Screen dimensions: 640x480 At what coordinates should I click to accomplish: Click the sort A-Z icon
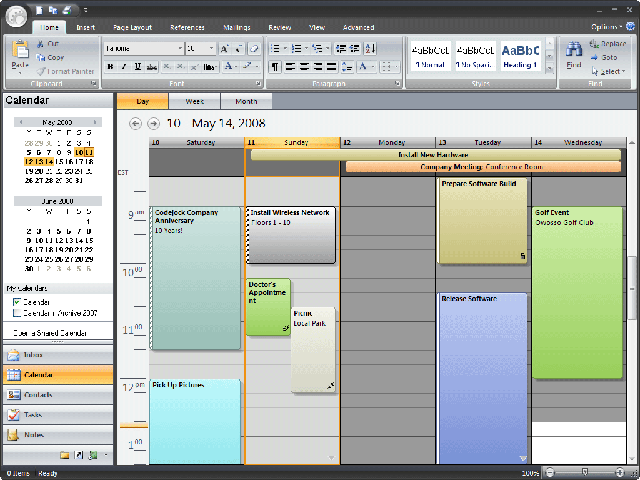(370, 49)
